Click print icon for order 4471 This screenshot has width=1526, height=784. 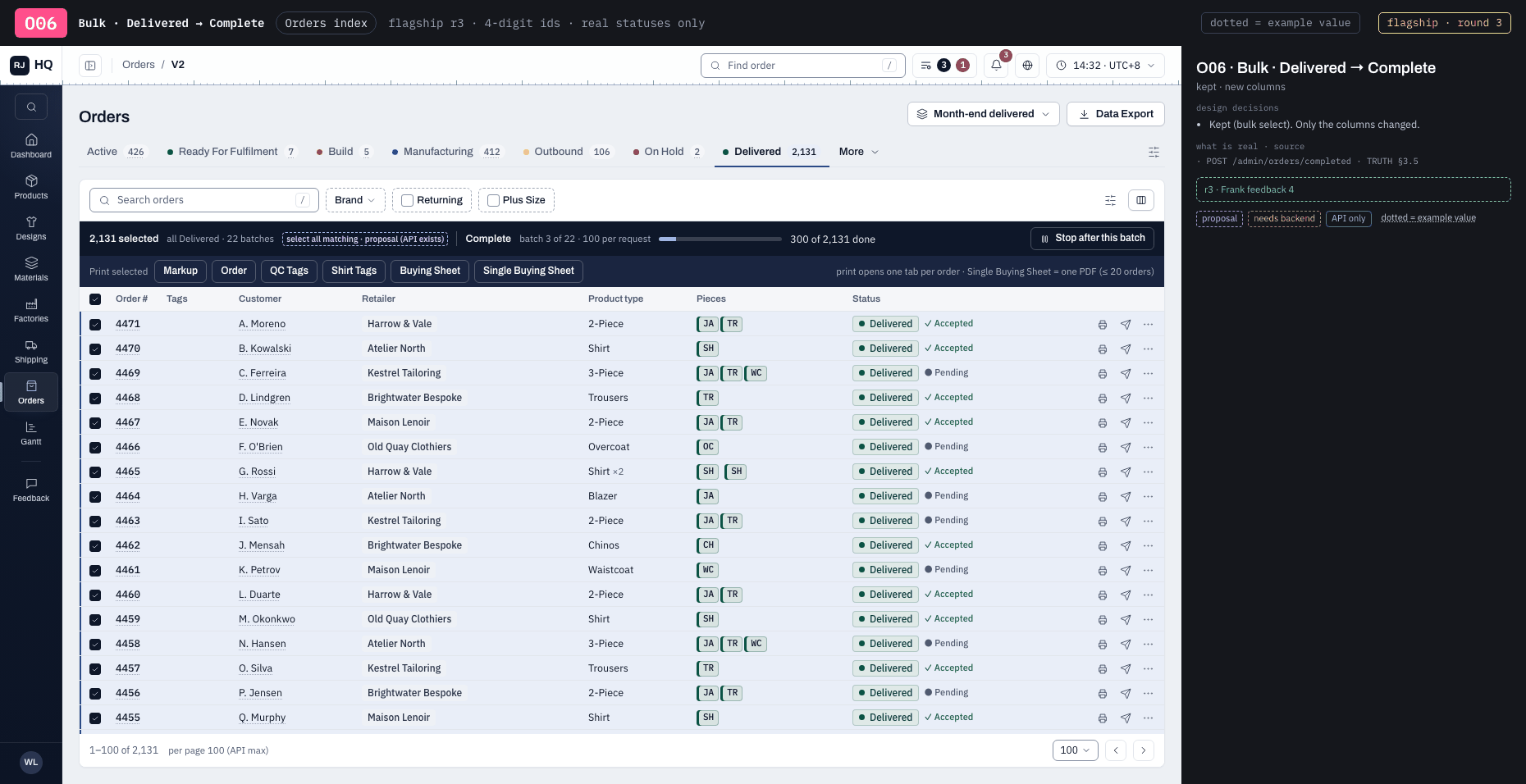1103,325
